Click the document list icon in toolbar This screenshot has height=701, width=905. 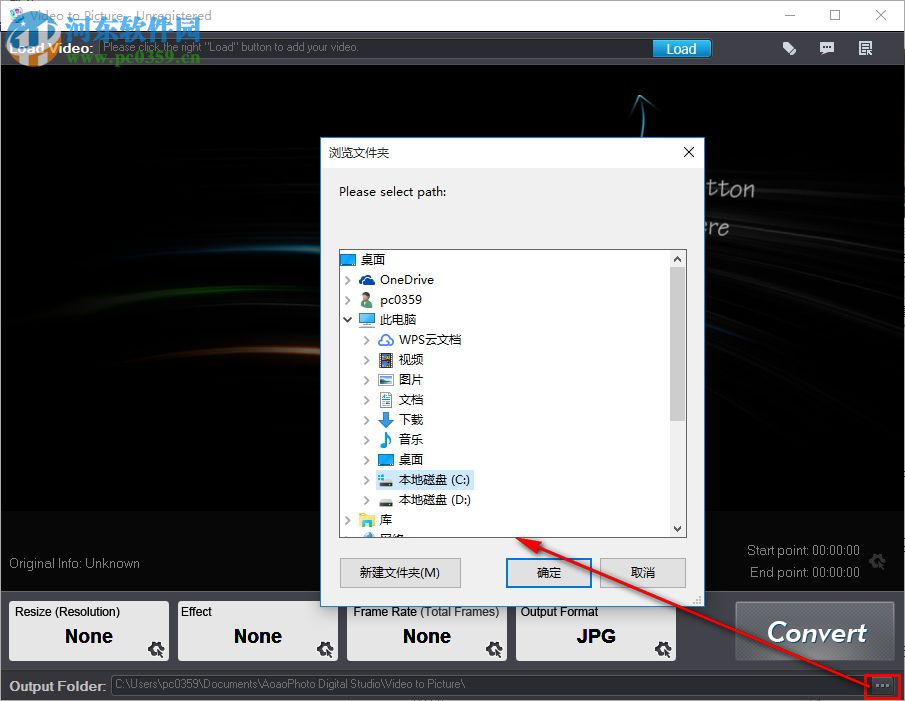[865, 48]
